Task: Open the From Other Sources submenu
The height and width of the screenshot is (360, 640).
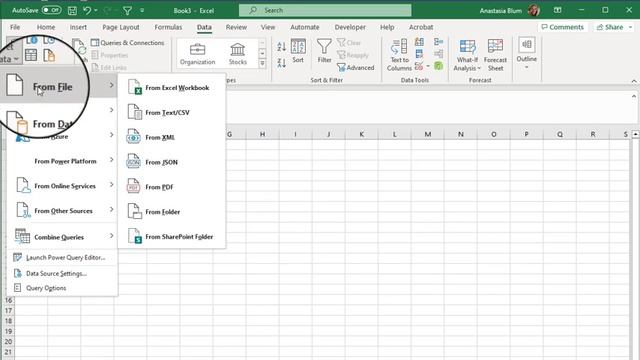Action: (x=61, y=211)
